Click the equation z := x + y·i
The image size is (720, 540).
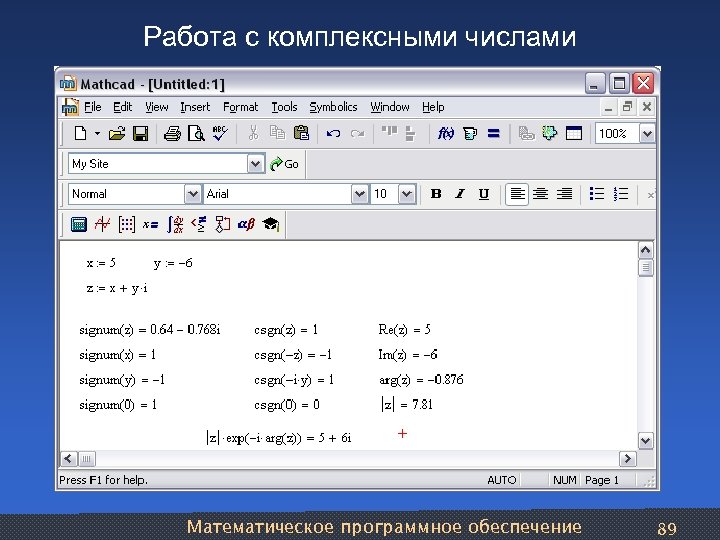(x=117, y=288)
